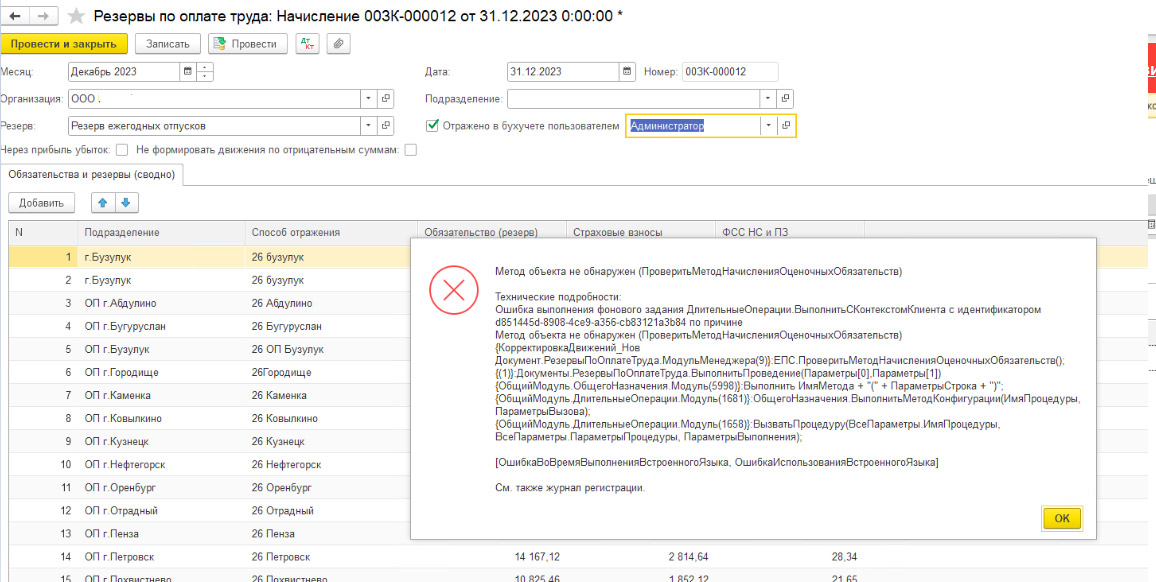
Task: Open the Подразделение record form
Action: (x=785, y=99)
